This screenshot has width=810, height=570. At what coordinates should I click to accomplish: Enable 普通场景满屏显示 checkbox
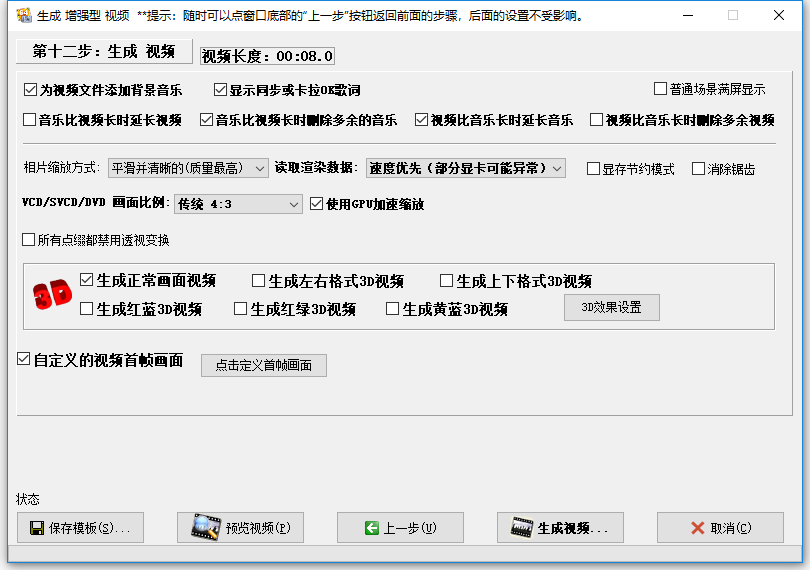pos(660,89)
